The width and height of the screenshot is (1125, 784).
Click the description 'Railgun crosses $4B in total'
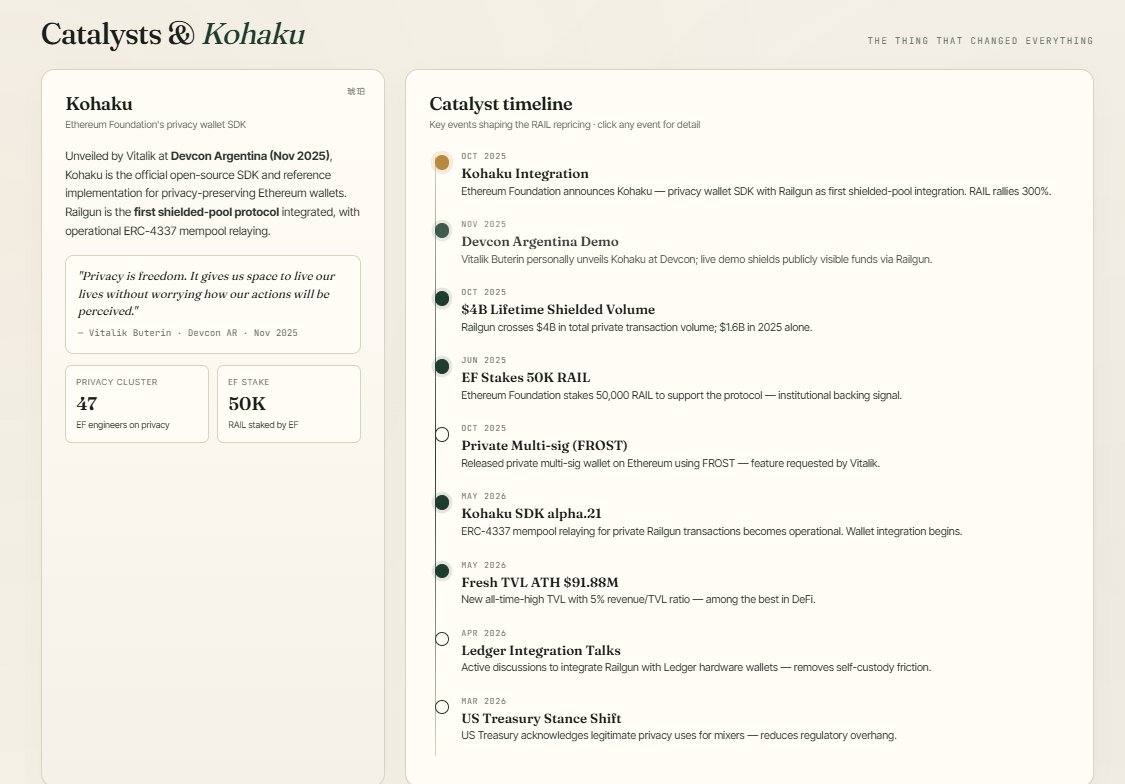pyautogui.click(x=636, y=328)
